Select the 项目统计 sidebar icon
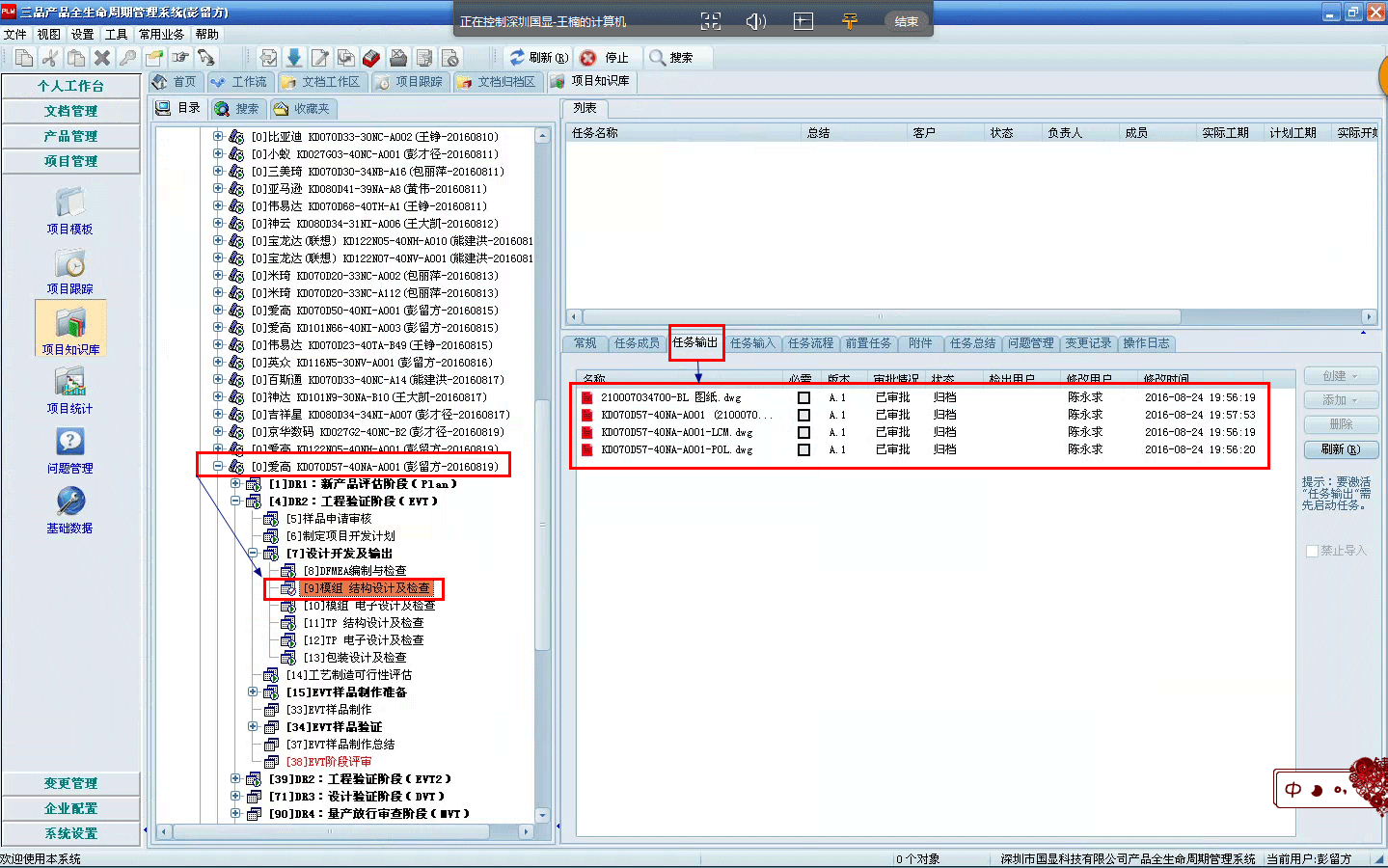The width and height of the screenshot is (1388, 868). point(69,384)
